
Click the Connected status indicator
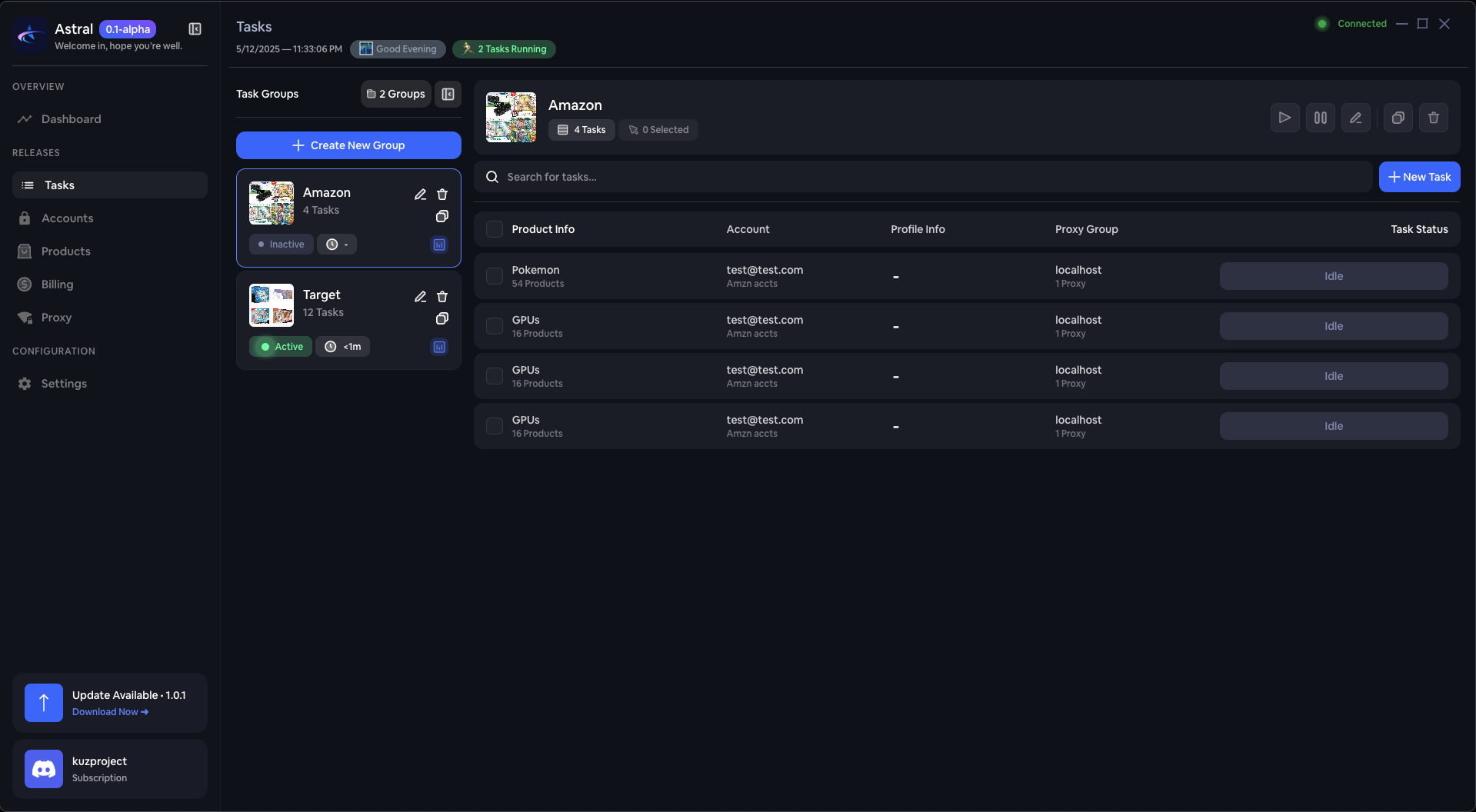(x=1351, y=24)
